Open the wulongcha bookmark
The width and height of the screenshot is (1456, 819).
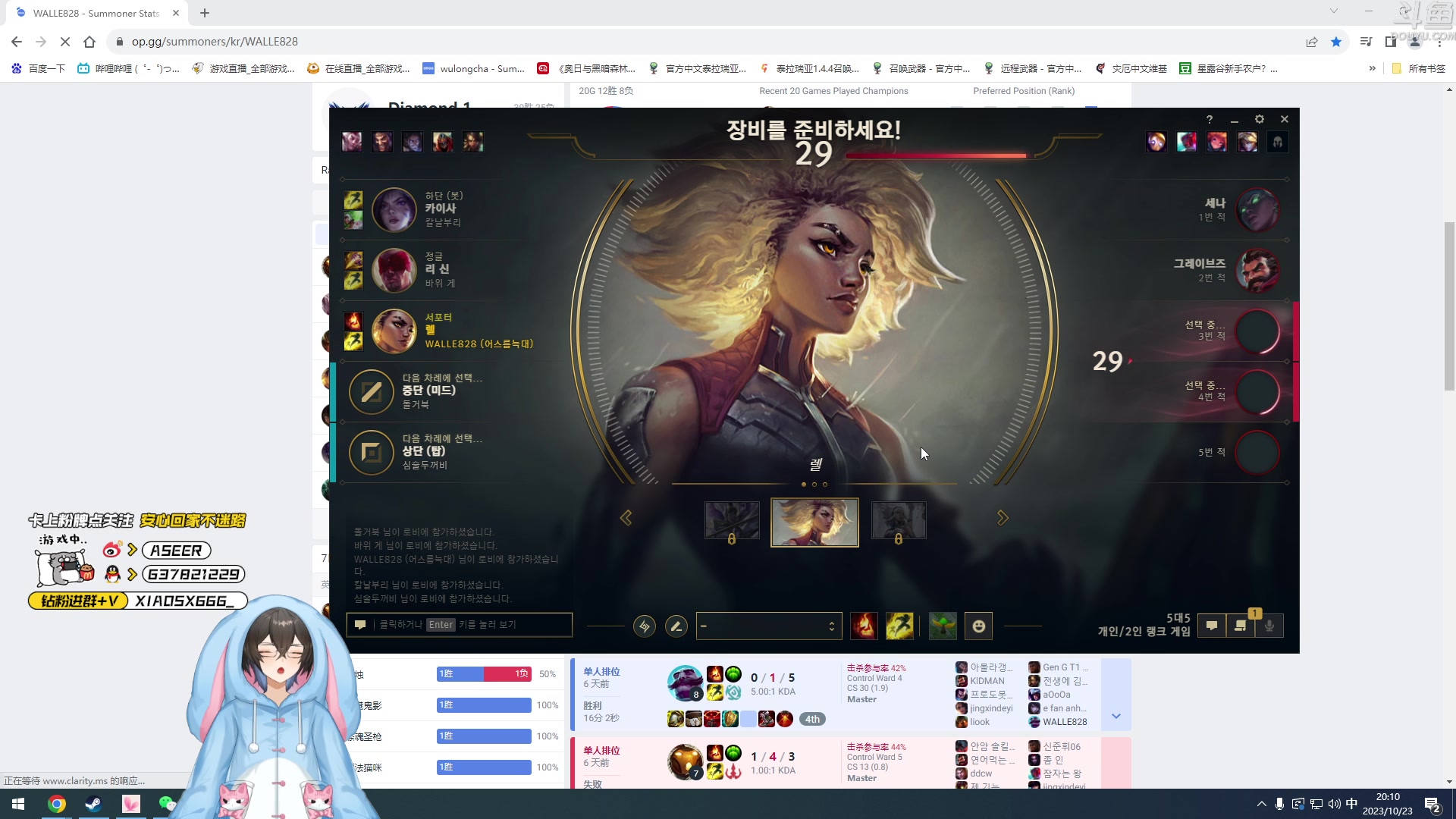click(474, 68)
